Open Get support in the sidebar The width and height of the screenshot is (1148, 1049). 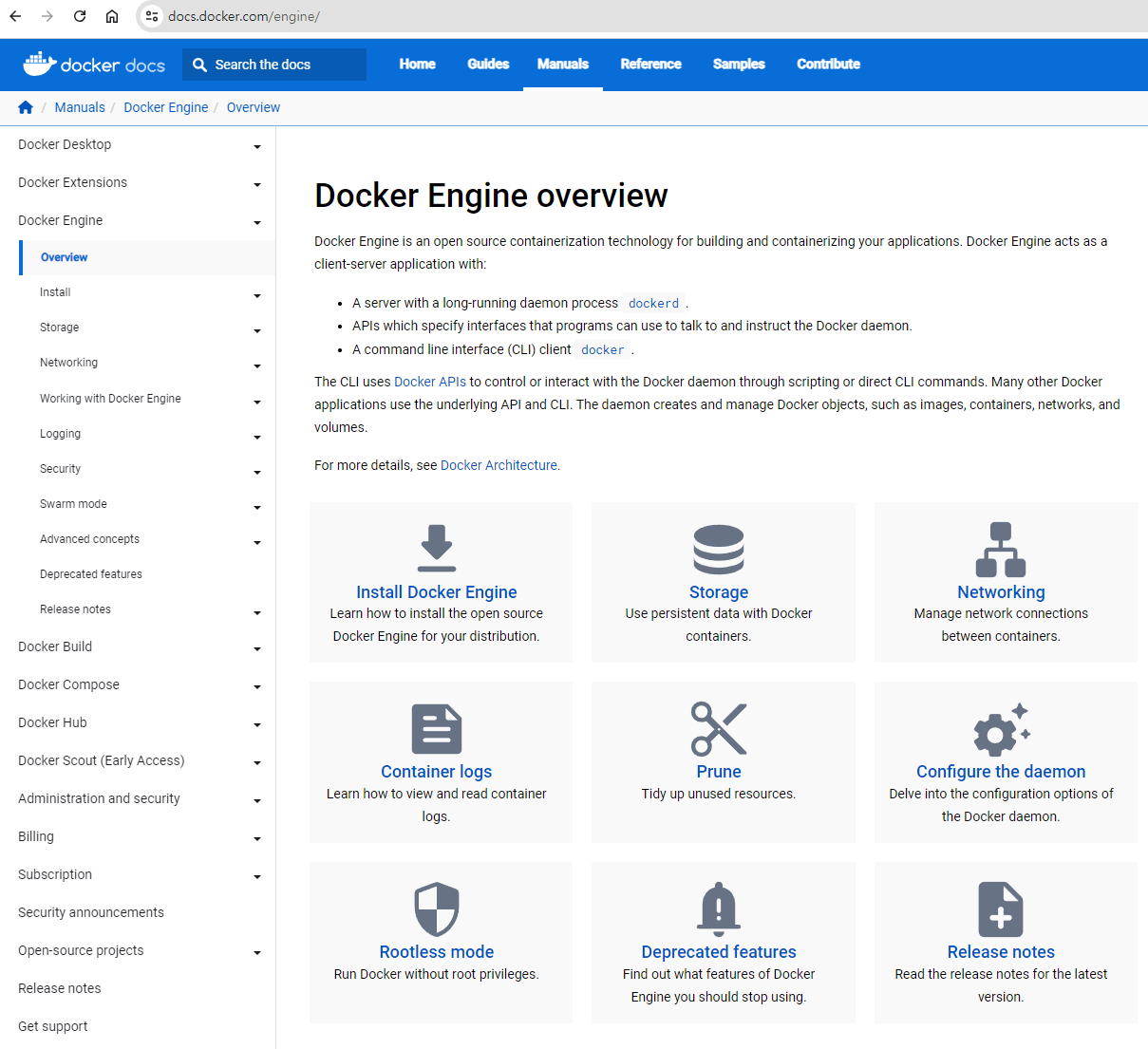(x=53, y=1026)
